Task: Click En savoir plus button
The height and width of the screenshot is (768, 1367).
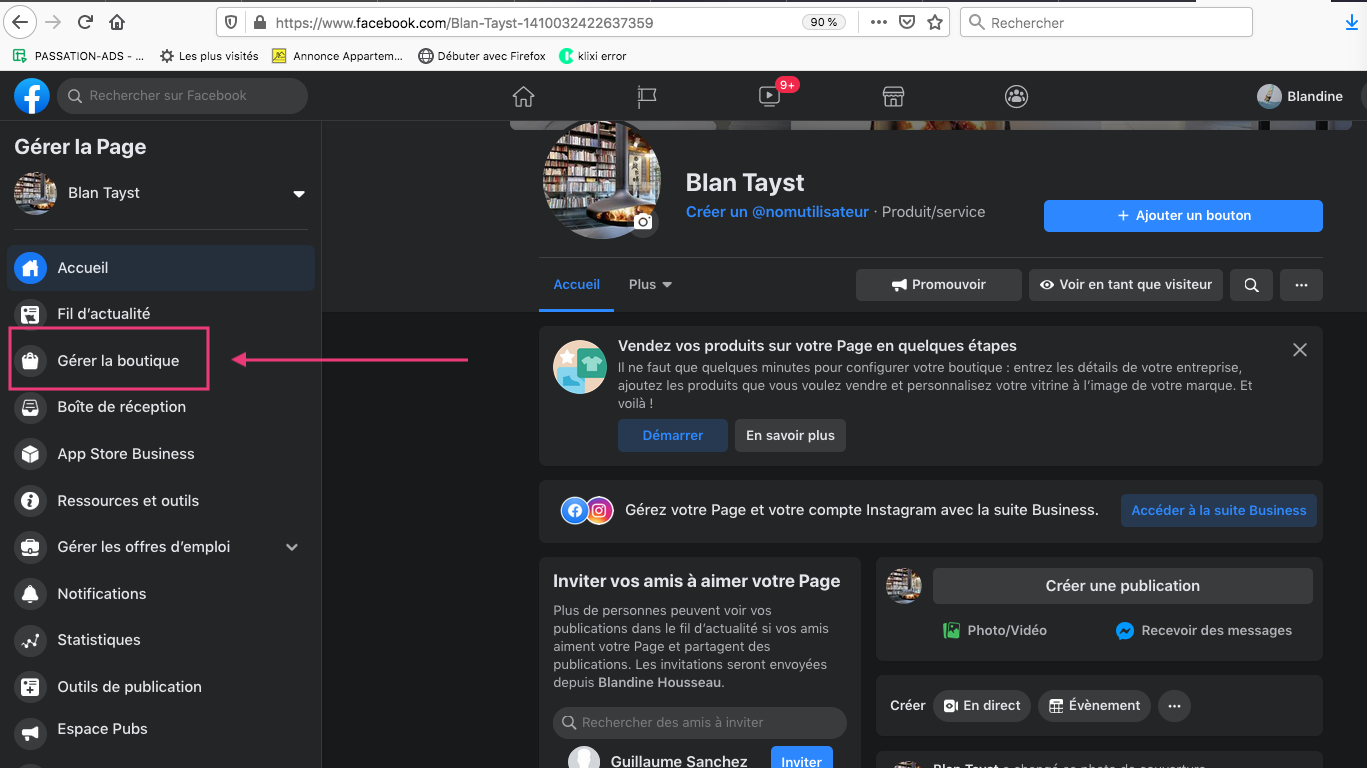Action: (x=790, y=436)
